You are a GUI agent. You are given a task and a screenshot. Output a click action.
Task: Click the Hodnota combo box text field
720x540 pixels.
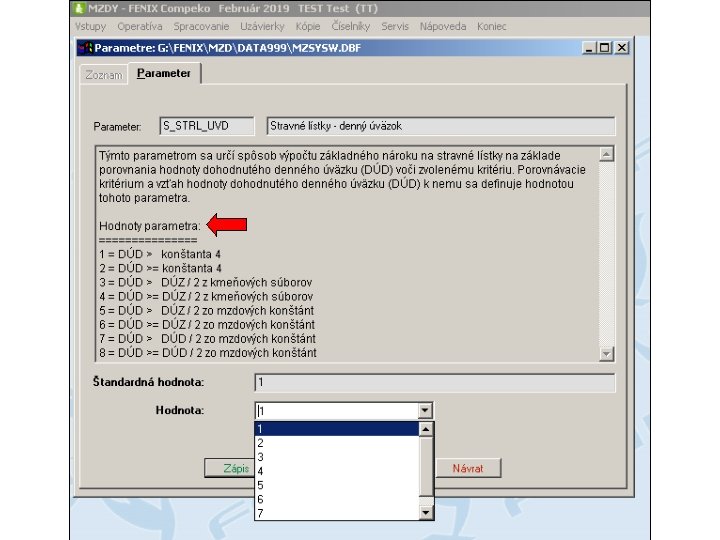(x=337, y=411)
